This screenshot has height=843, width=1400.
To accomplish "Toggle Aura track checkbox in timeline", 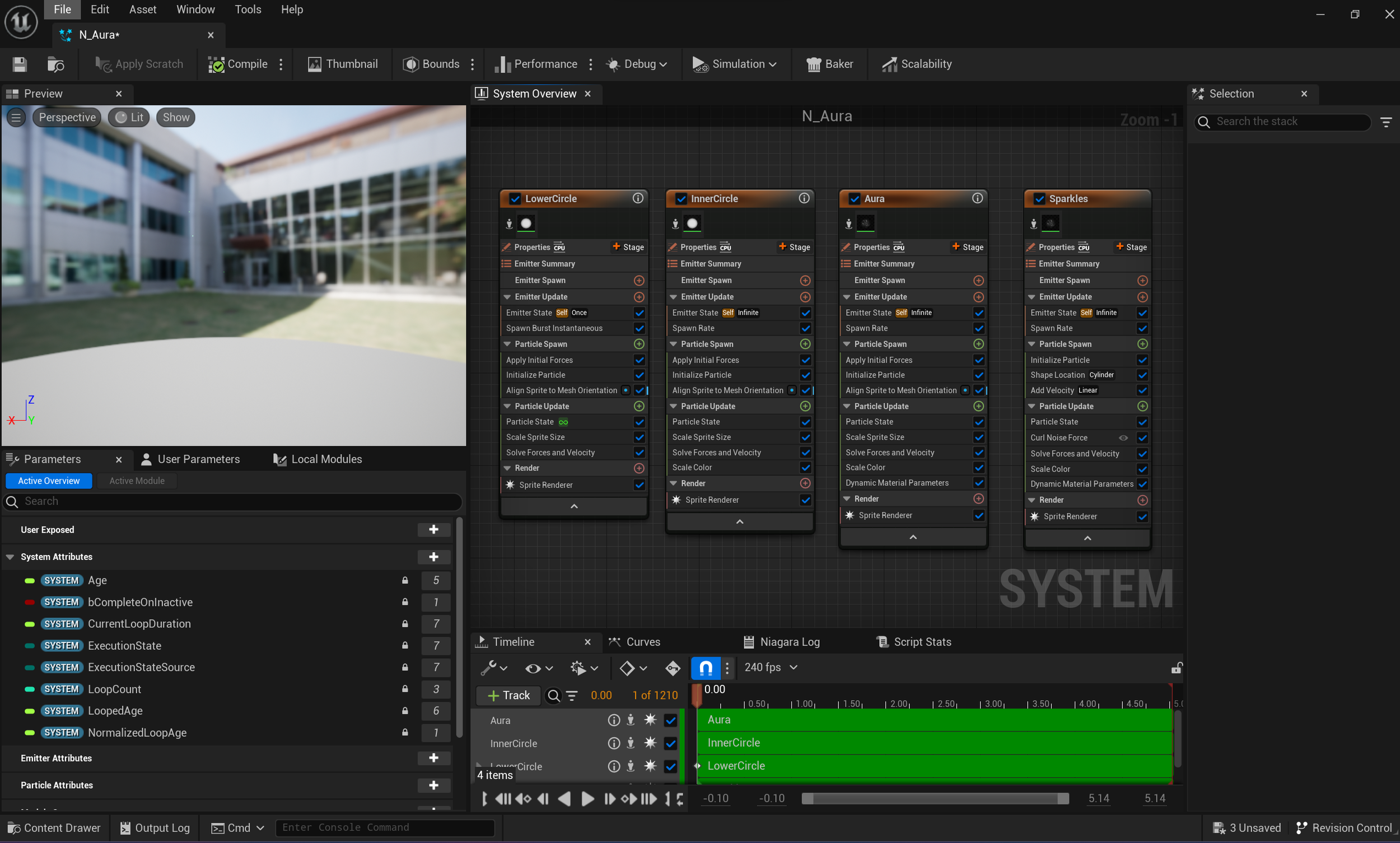I will pos(671,720).
